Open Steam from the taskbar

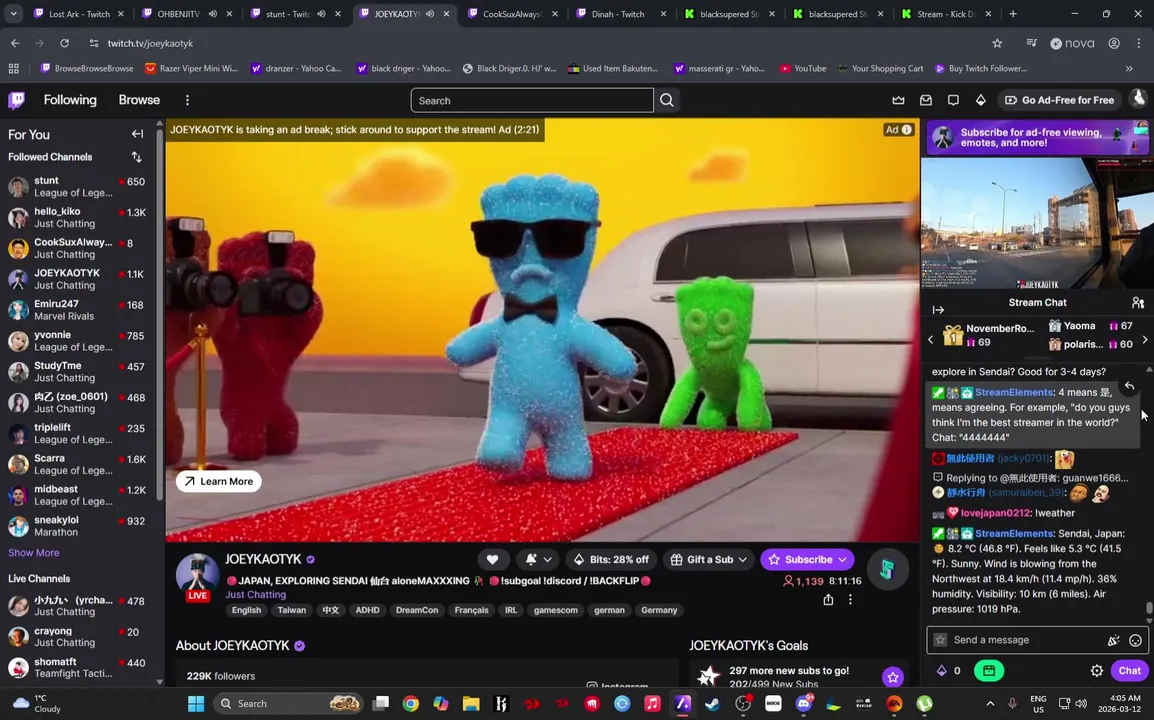(x=712, y=704)
